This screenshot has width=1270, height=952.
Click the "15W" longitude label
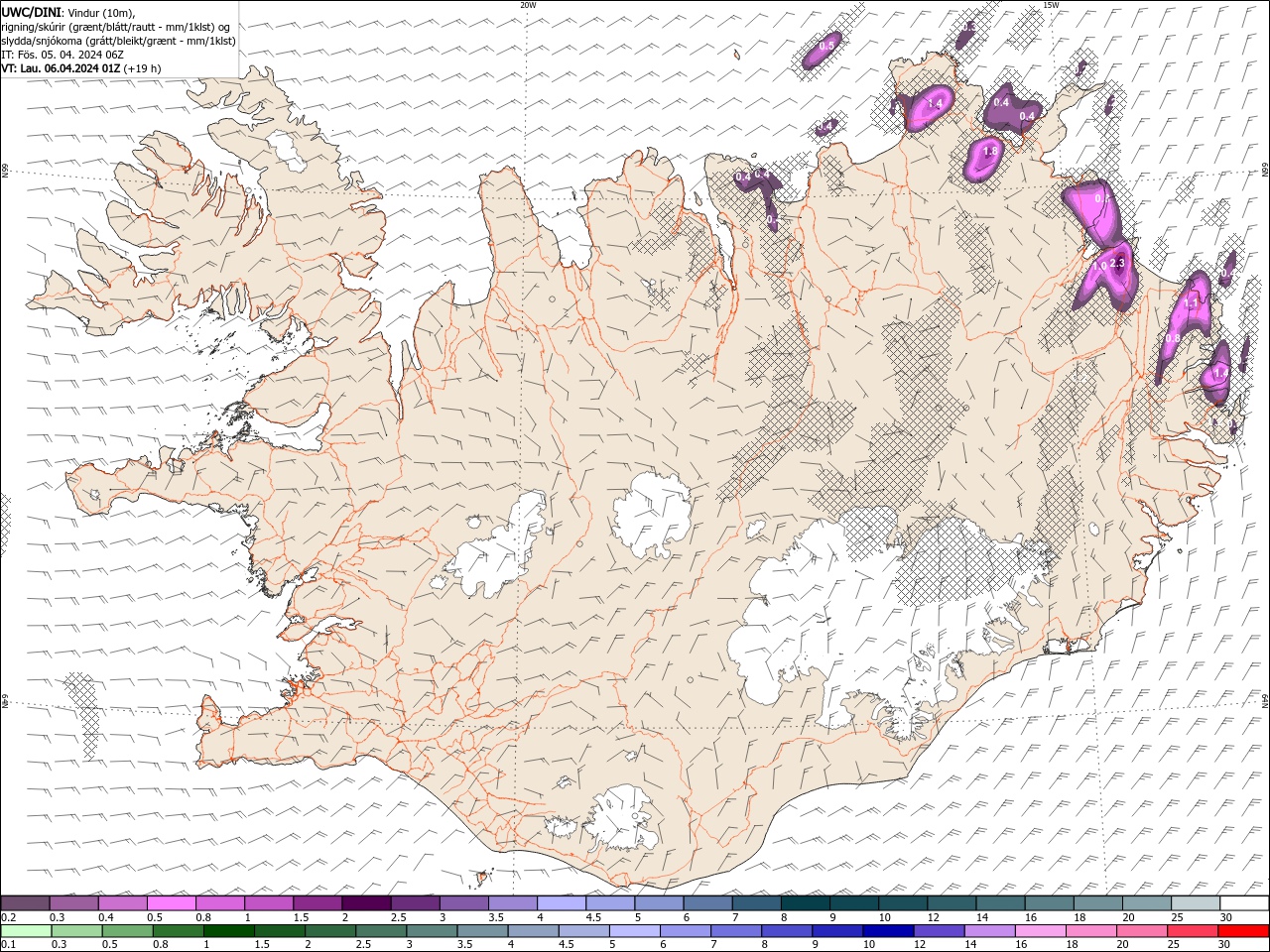point(1051,5)
